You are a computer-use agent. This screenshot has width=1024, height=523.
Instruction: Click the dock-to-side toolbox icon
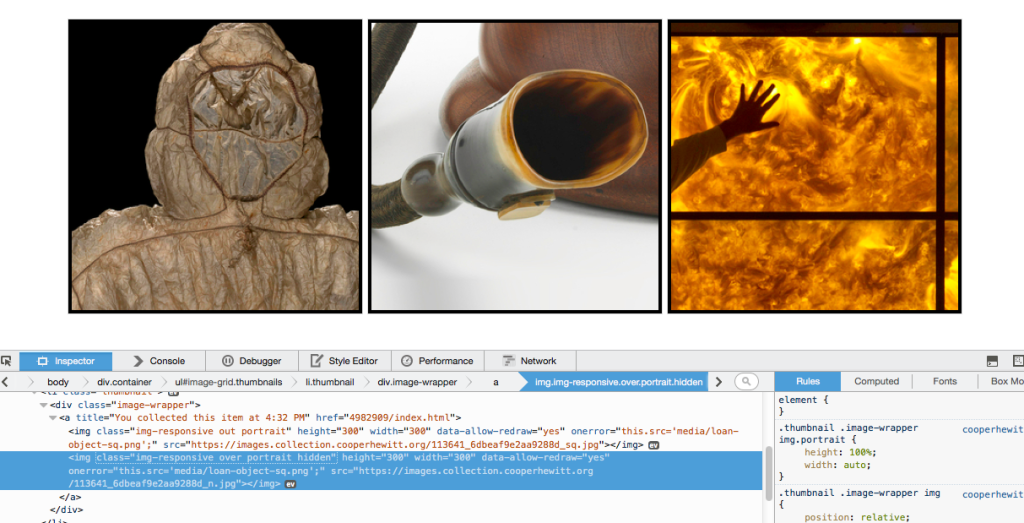click(992, 361)
